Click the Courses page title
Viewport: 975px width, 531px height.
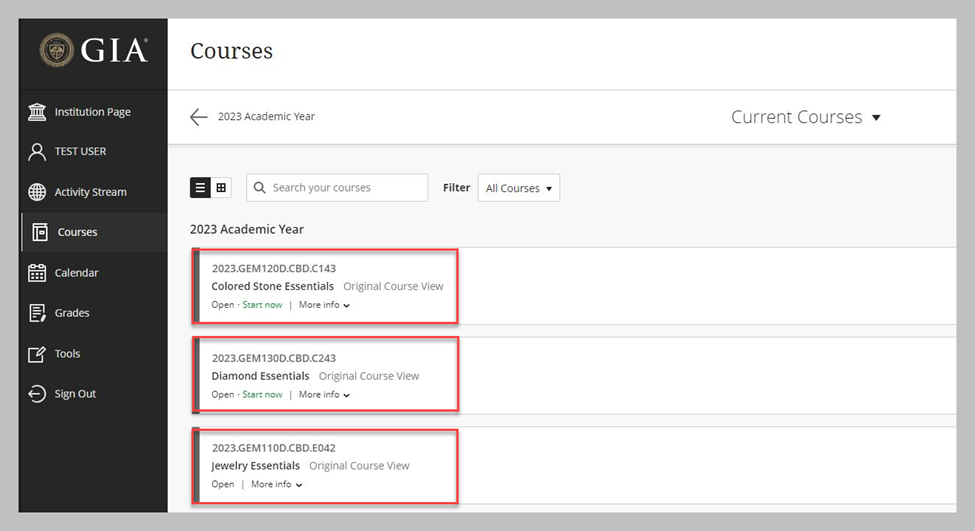[x=231, y=50]
